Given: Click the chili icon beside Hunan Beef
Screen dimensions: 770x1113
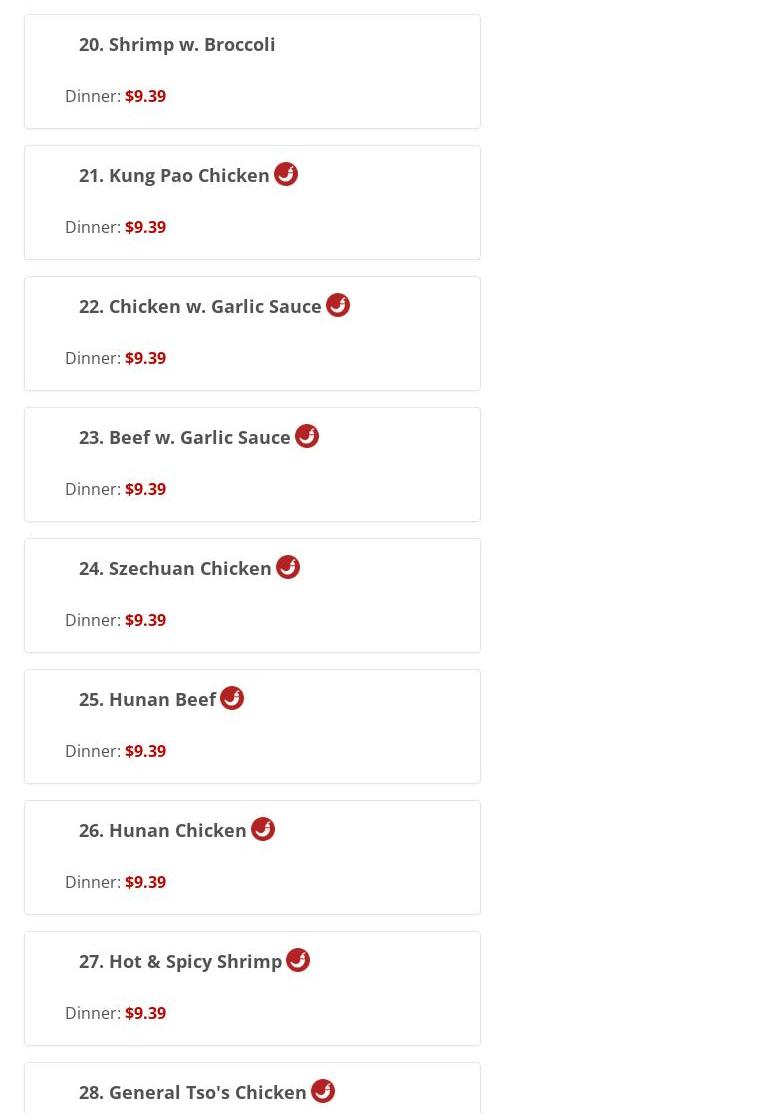Looking at the screenshot, I should pyautogui.click(x=232, y=698).
